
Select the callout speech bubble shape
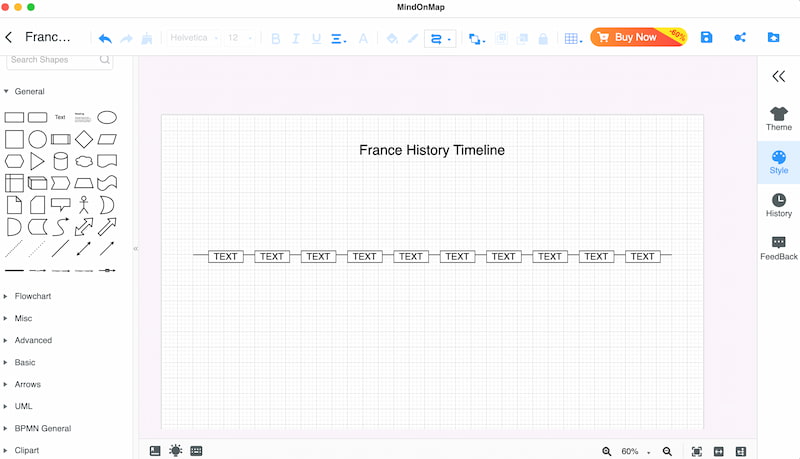click(x=61, y=205)
